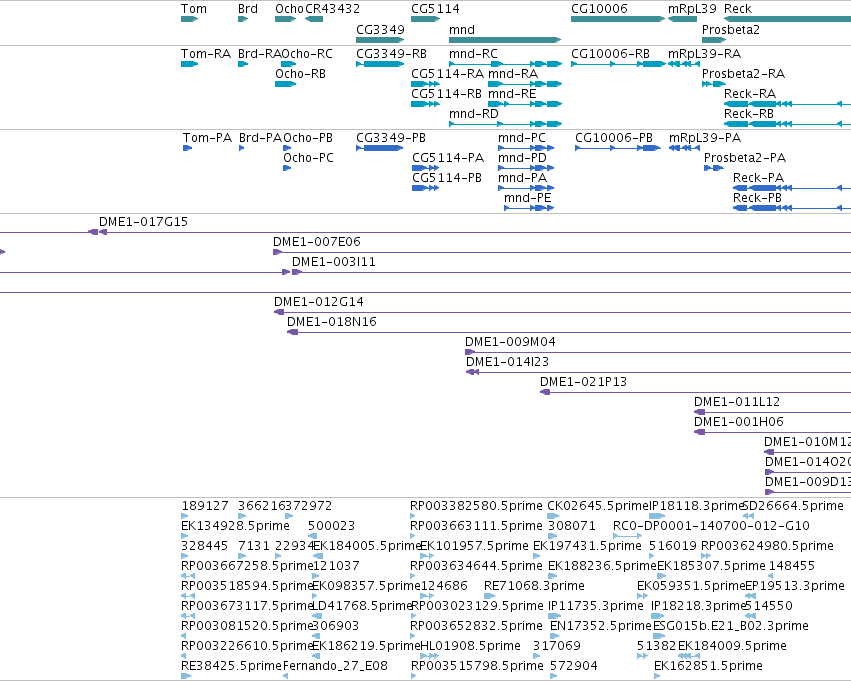
Task: Select EST EK162851.5prime
Action: [708, 666]
